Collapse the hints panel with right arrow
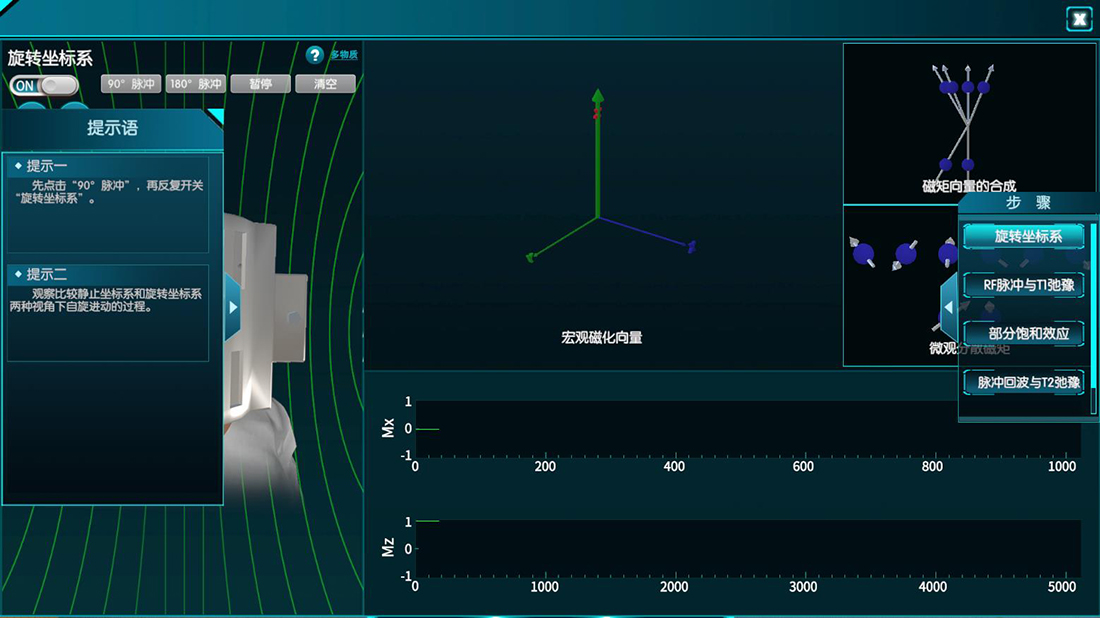This screenshot has width=1100, height=618. [x=233, y=307]
